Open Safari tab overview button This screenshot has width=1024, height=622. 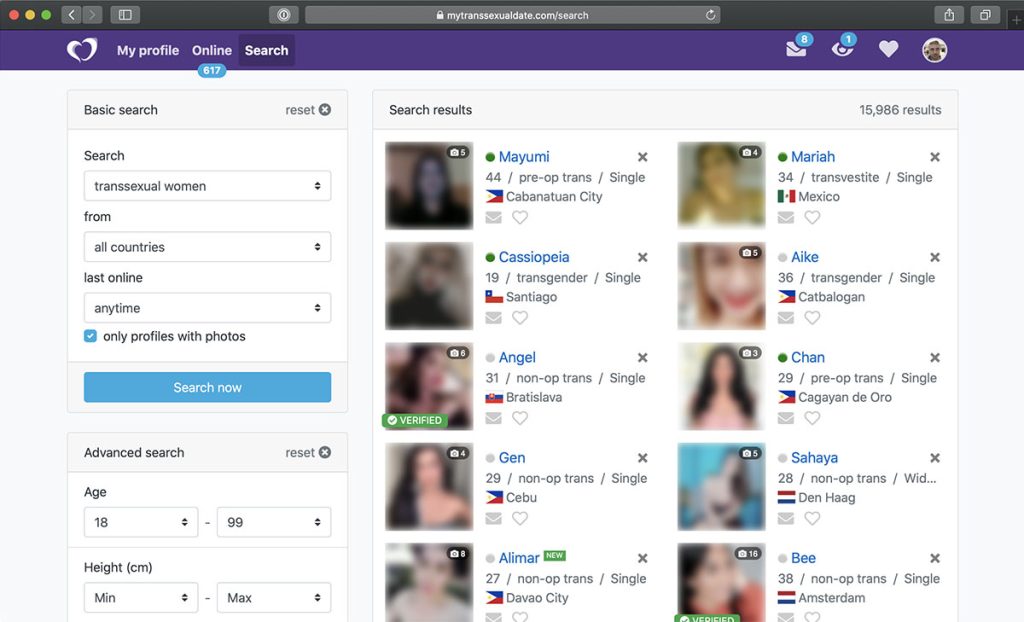tap(985, 14)
